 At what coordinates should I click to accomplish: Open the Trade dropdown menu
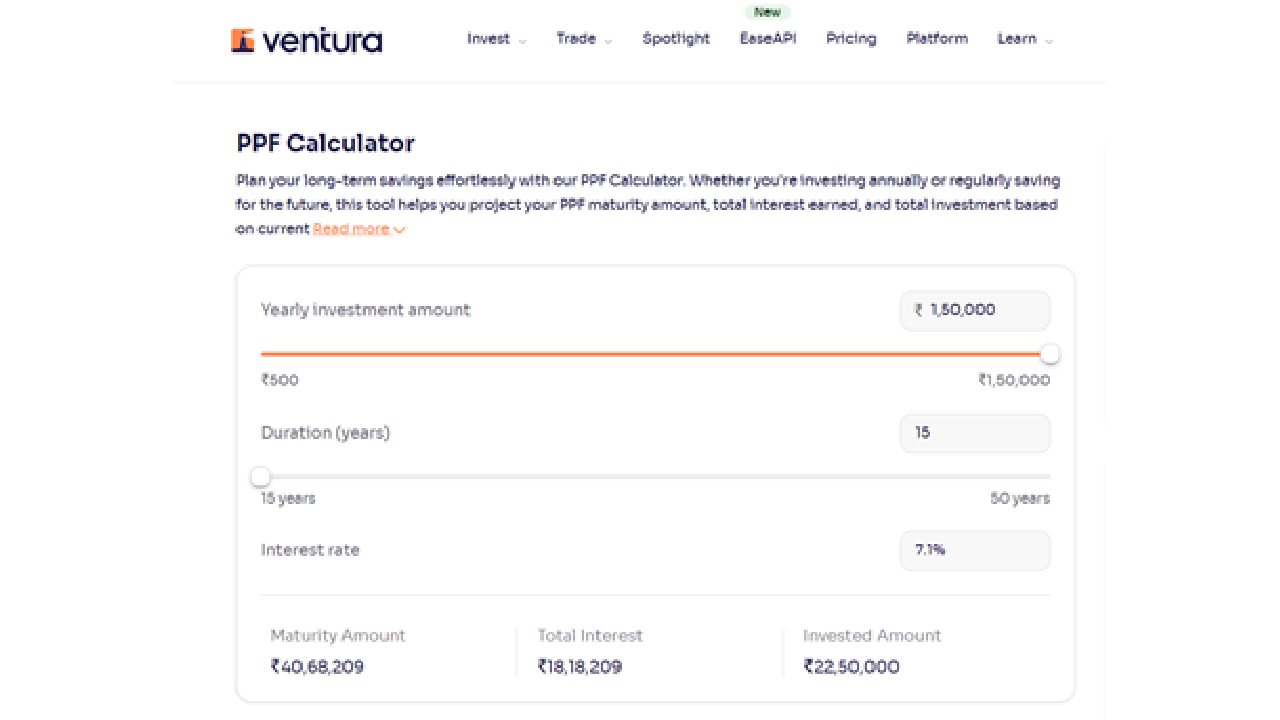click(584, 39)
